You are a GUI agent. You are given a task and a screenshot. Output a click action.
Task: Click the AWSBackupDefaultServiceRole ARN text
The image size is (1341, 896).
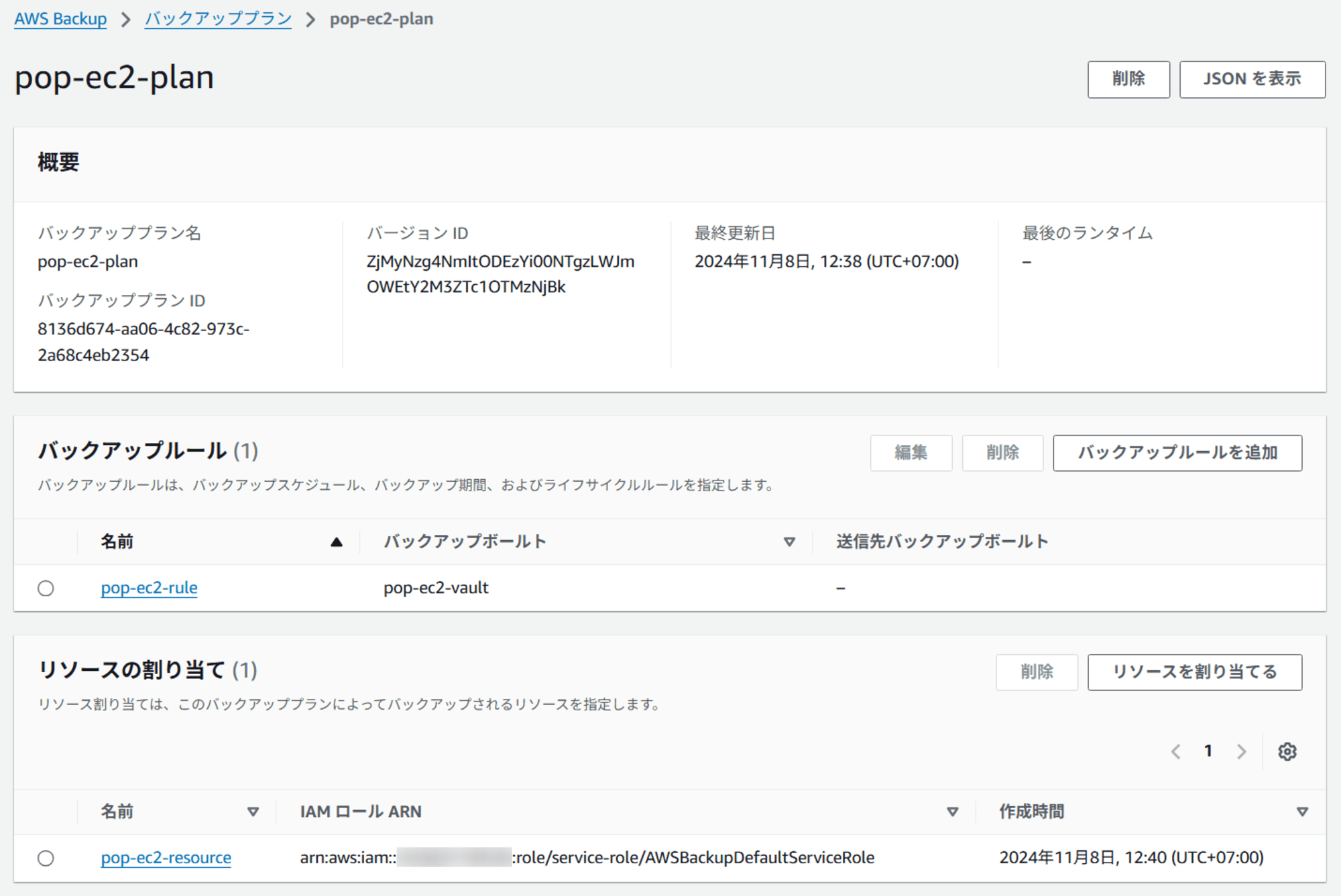pyautogui.click(x=587, y=858)
